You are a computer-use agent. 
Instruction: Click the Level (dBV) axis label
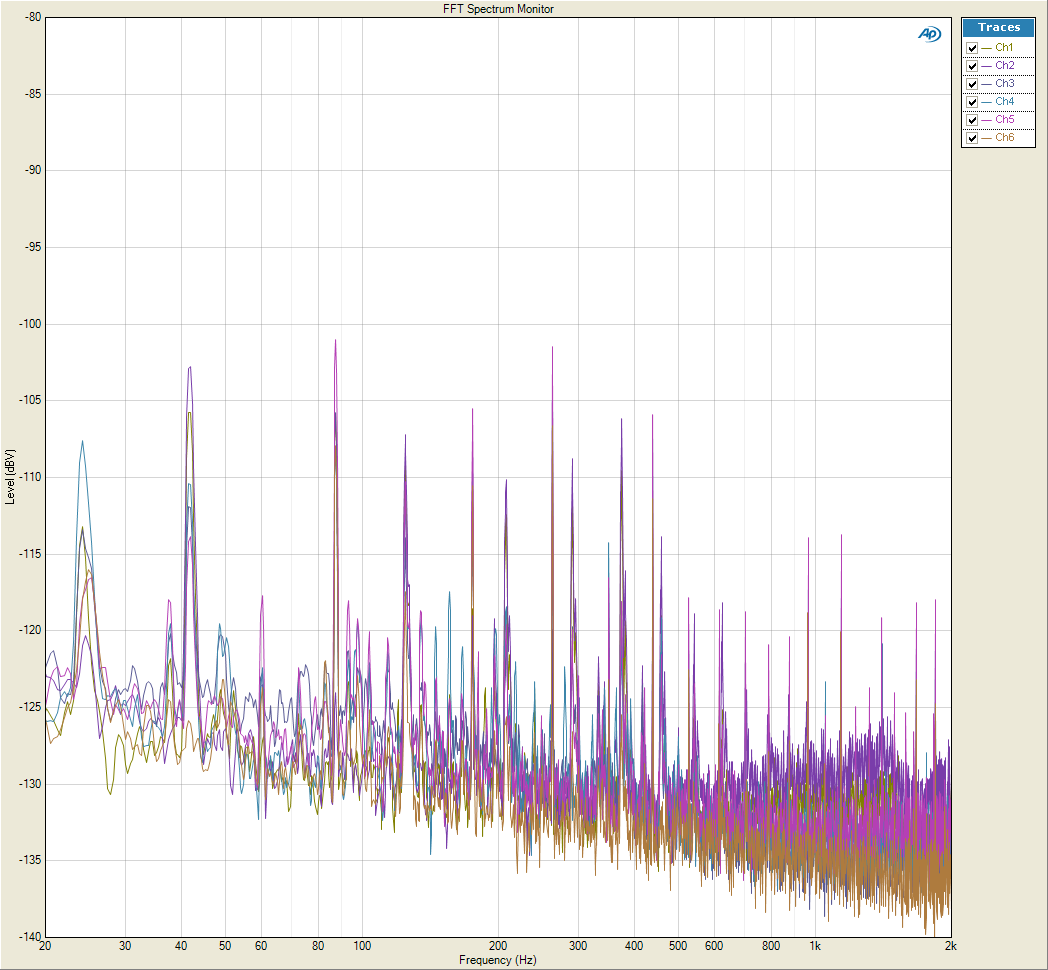(9, 477)
